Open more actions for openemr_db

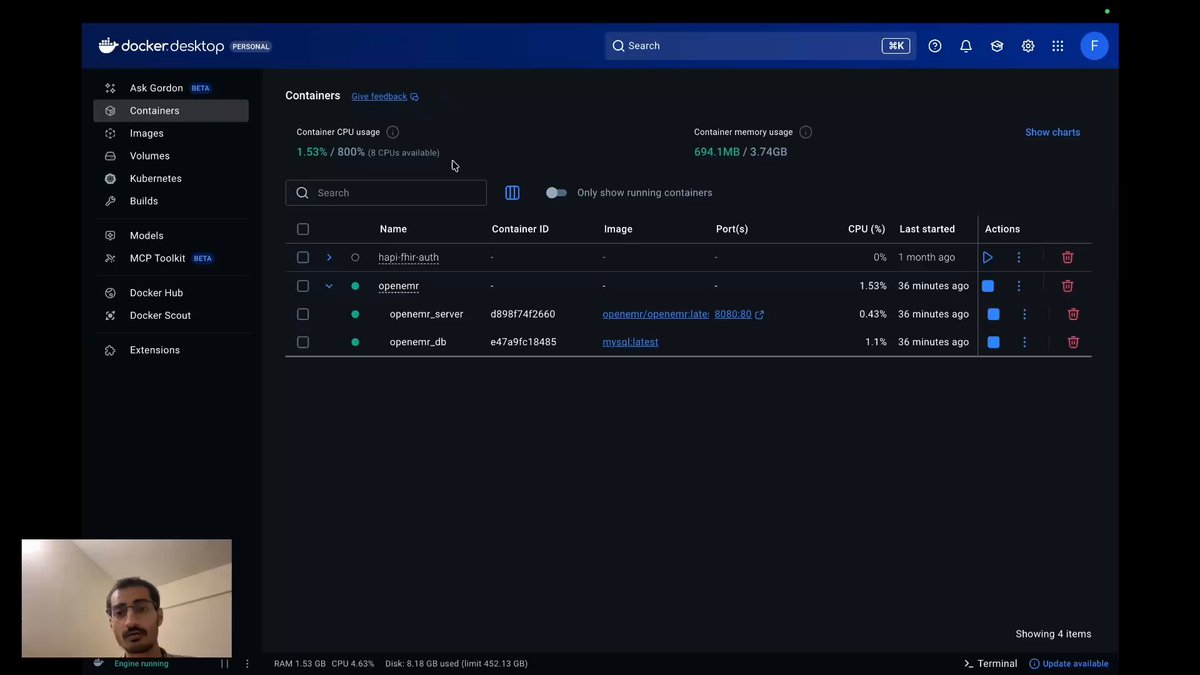pyautogui.click(x=1024, y=342)
